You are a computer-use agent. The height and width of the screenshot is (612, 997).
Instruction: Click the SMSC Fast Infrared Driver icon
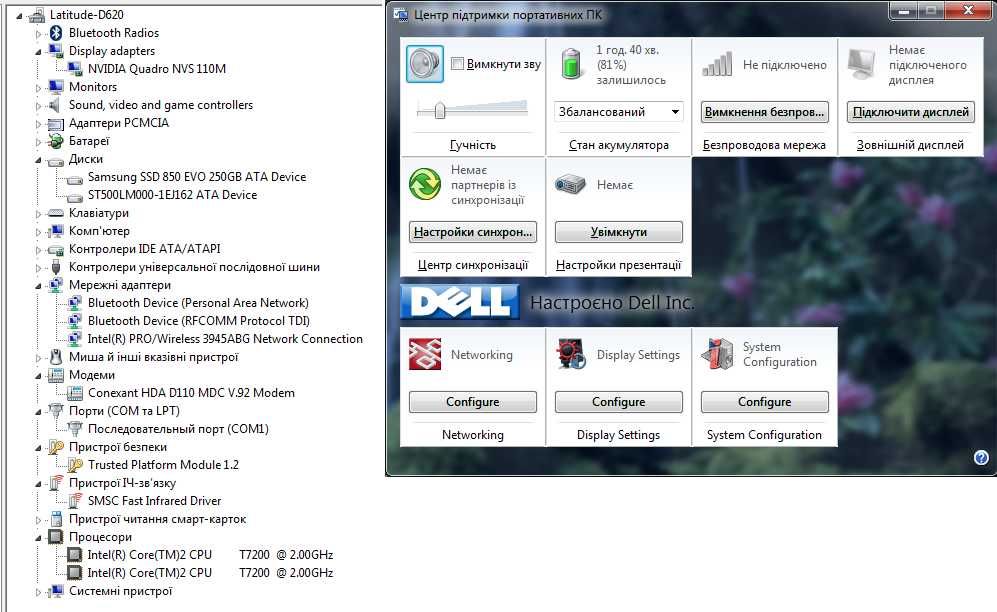tap(74, 501)
